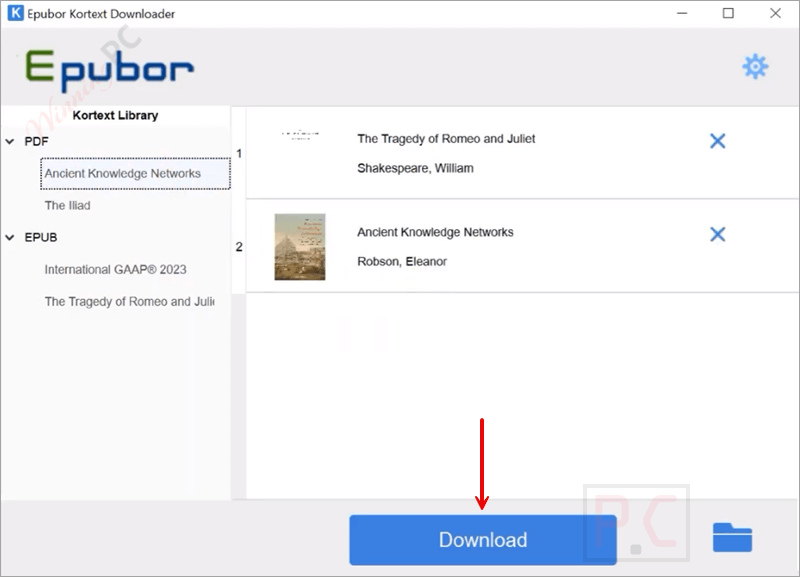Maximize the Epubor Kortext Downloader window

[x=728, y=13]
